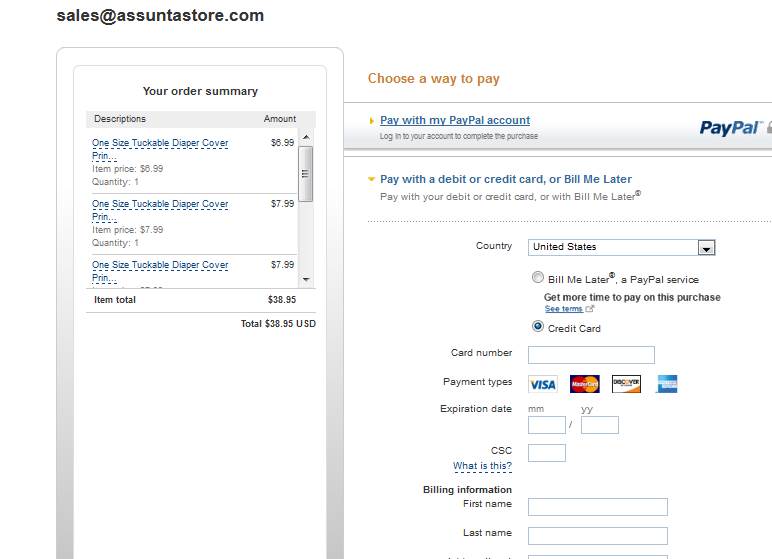Focus the expiration month (mm) field
772x559 pixels.
[x=547, y=425]
